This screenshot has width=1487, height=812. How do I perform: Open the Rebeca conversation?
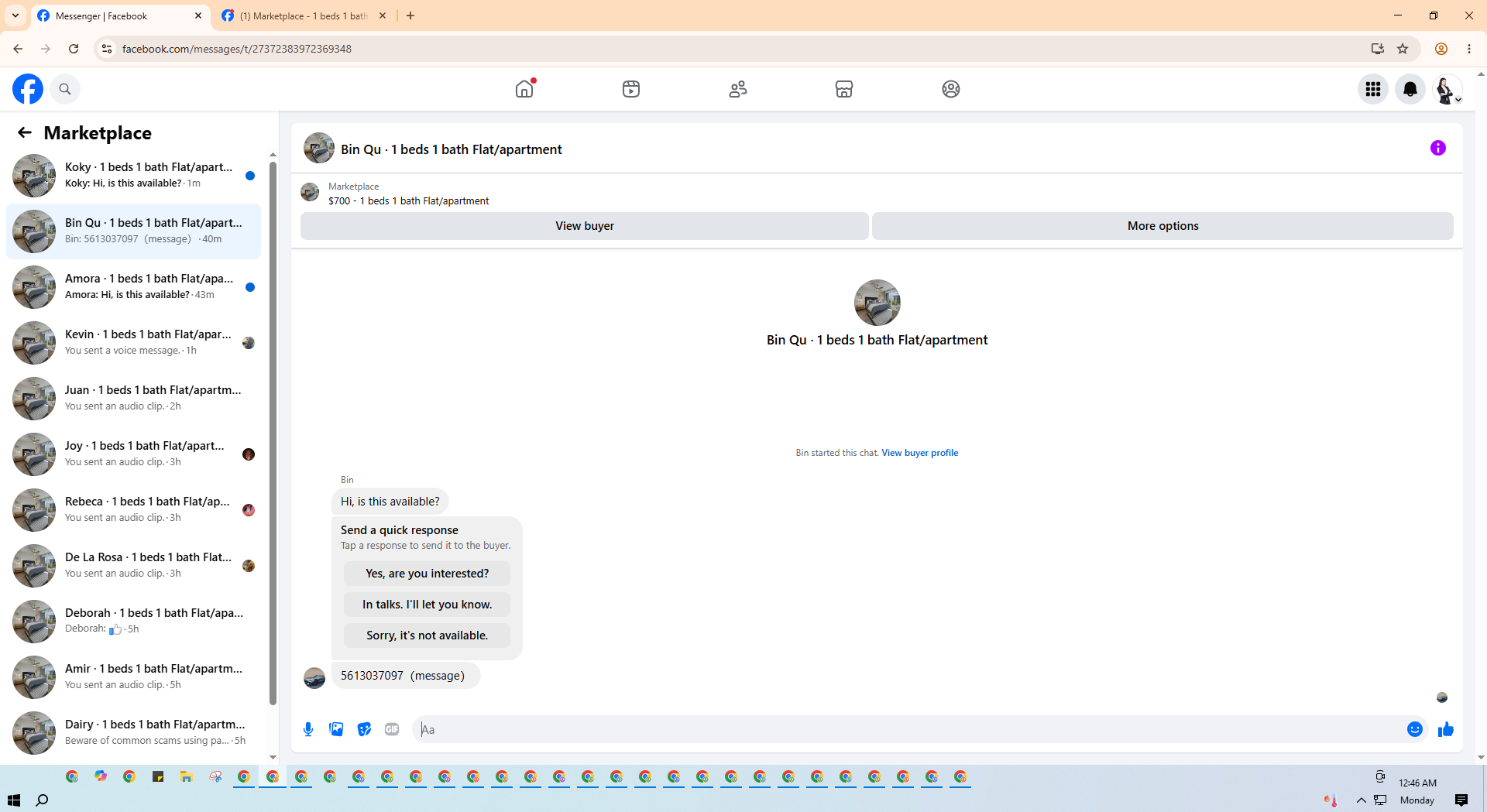[133, 510]
